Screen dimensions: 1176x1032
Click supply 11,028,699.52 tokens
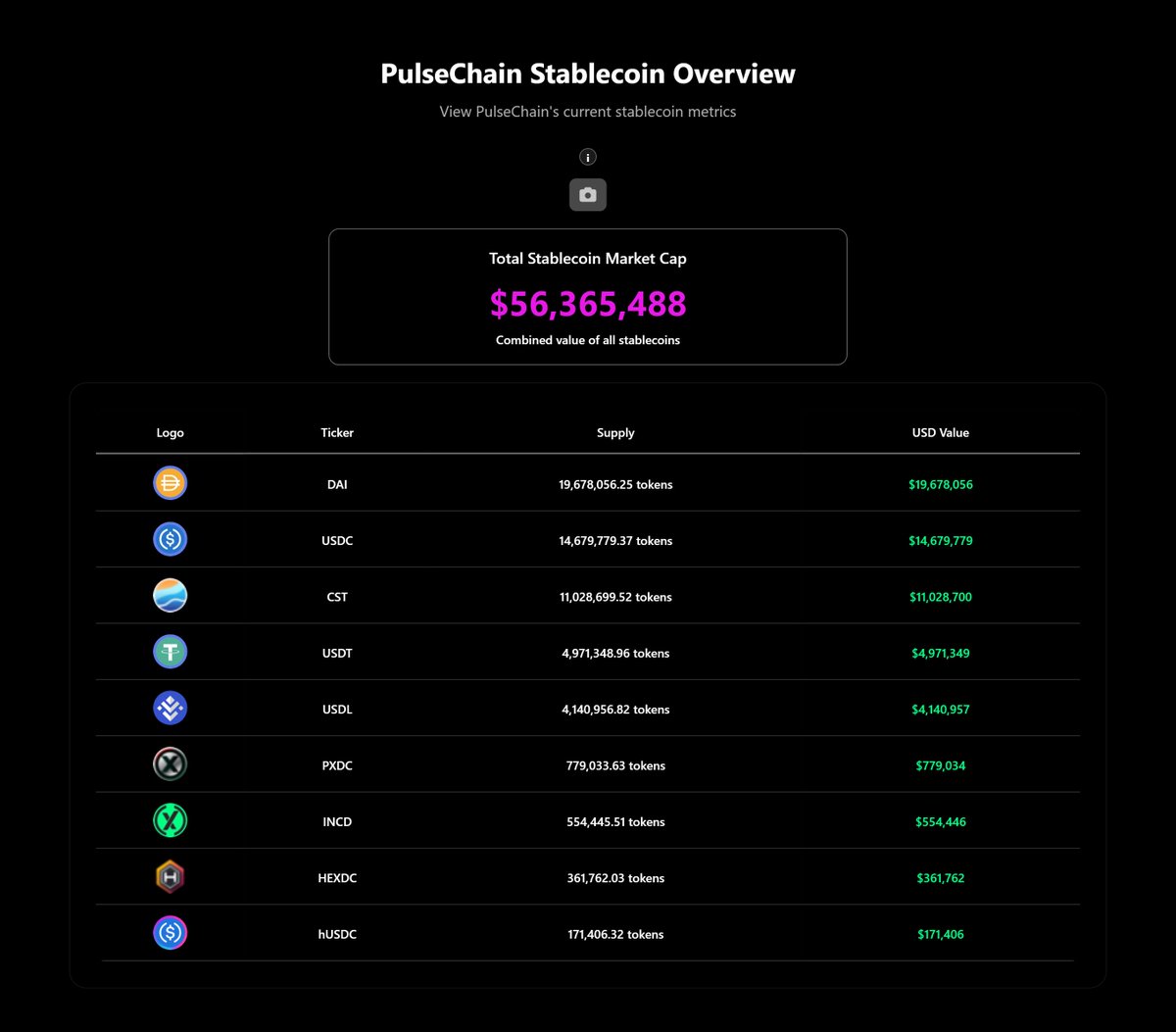(615, 597)
